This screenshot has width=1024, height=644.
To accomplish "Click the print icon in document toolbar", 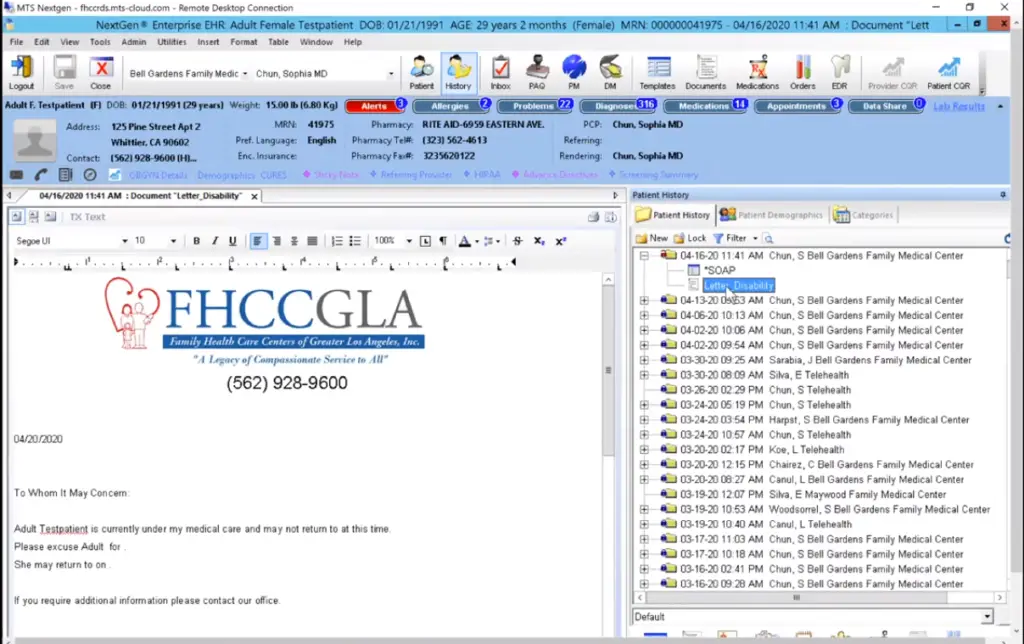I will coord(593,217).
